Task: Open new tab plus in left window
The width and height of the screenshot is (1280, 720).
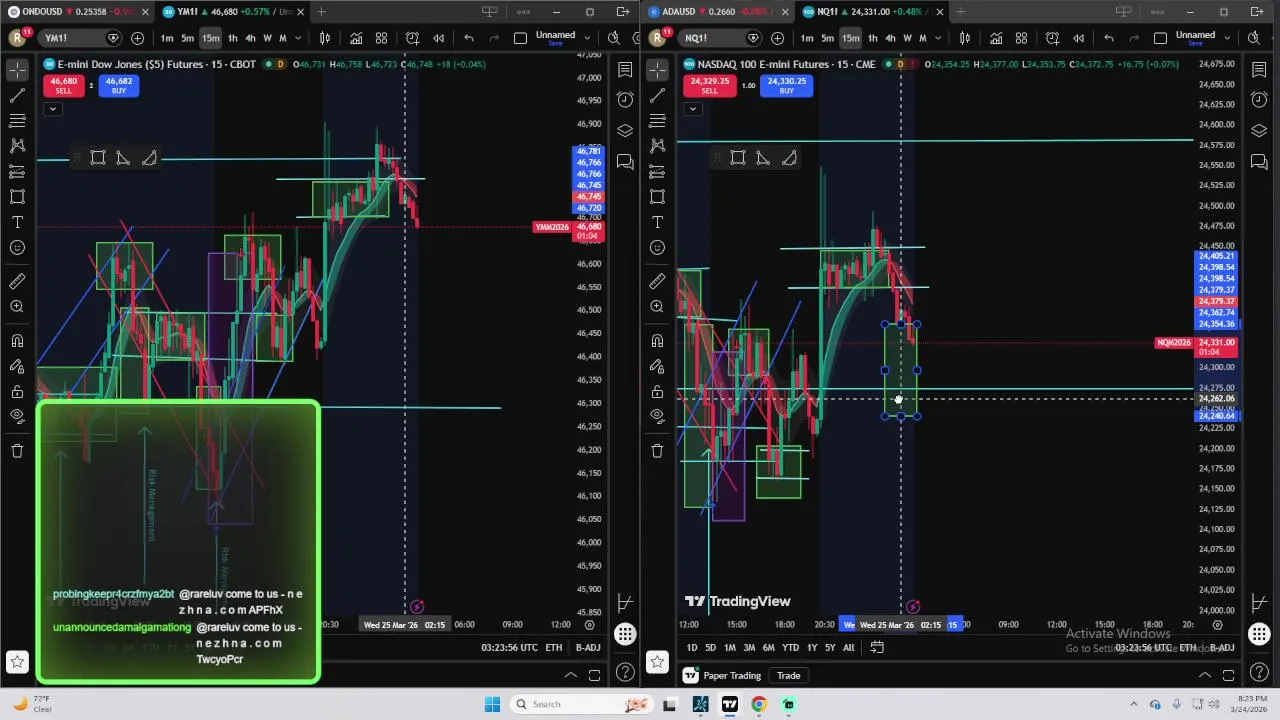Action: click(x=321, y=12)
